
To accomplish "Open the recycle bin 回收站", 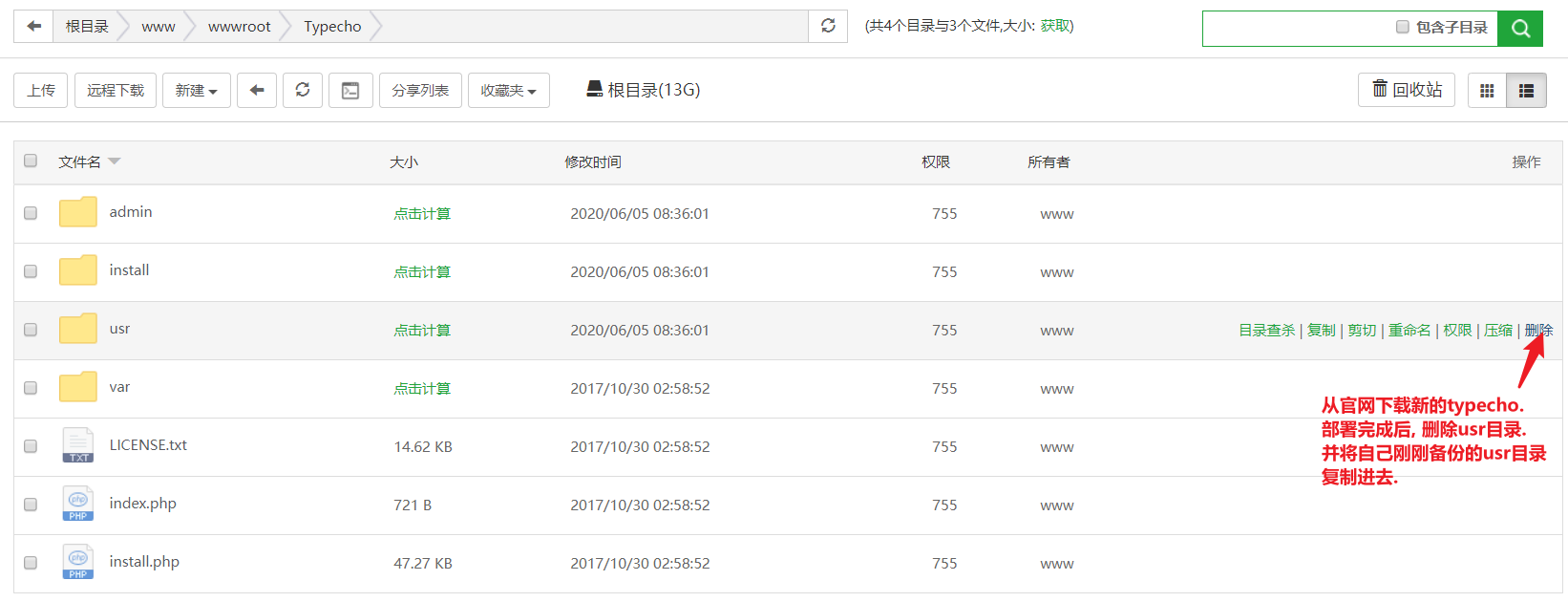I will point(1407,90).
